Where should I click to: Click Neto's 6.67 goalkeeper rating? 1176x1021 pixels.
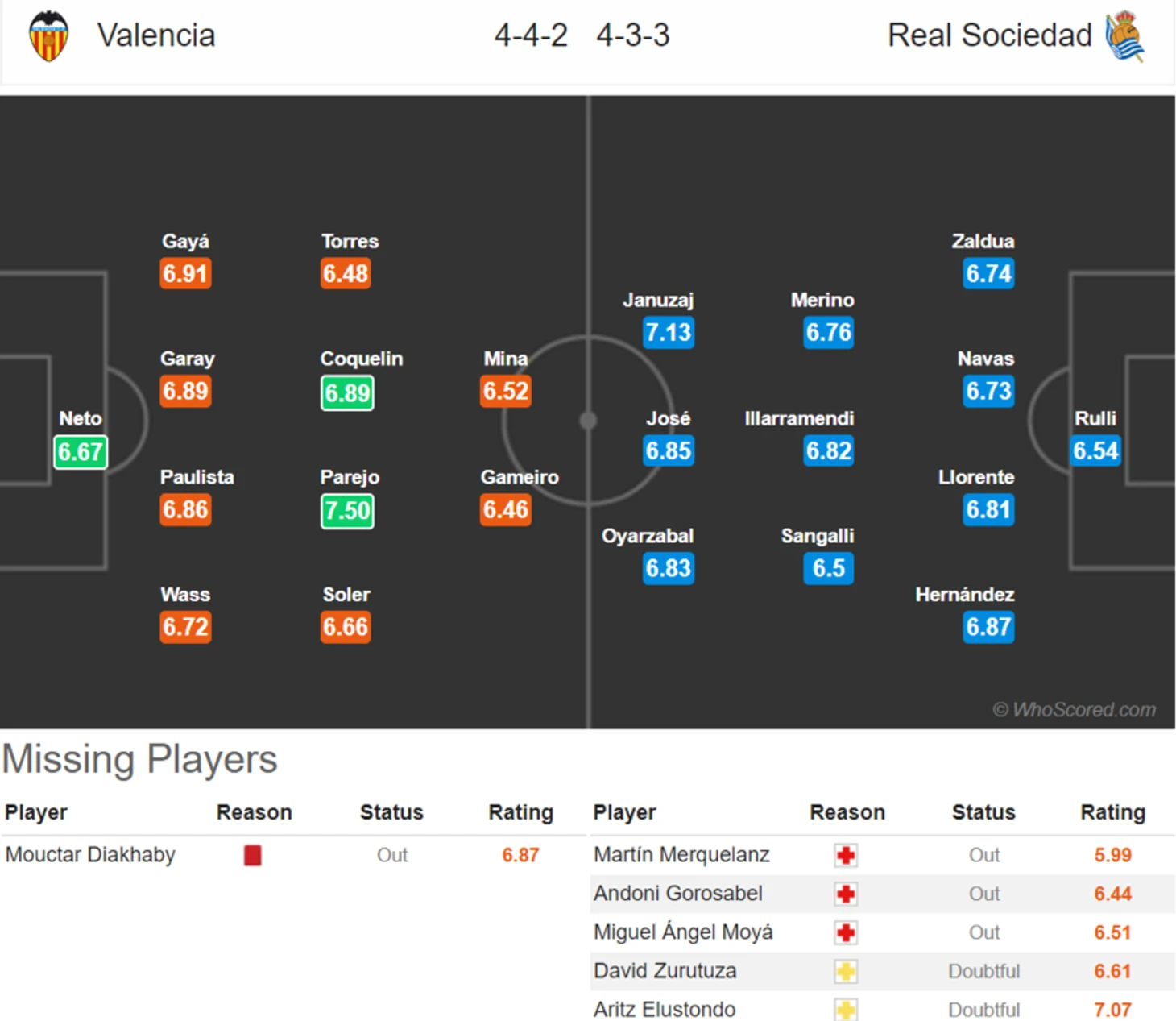point(81,451)
